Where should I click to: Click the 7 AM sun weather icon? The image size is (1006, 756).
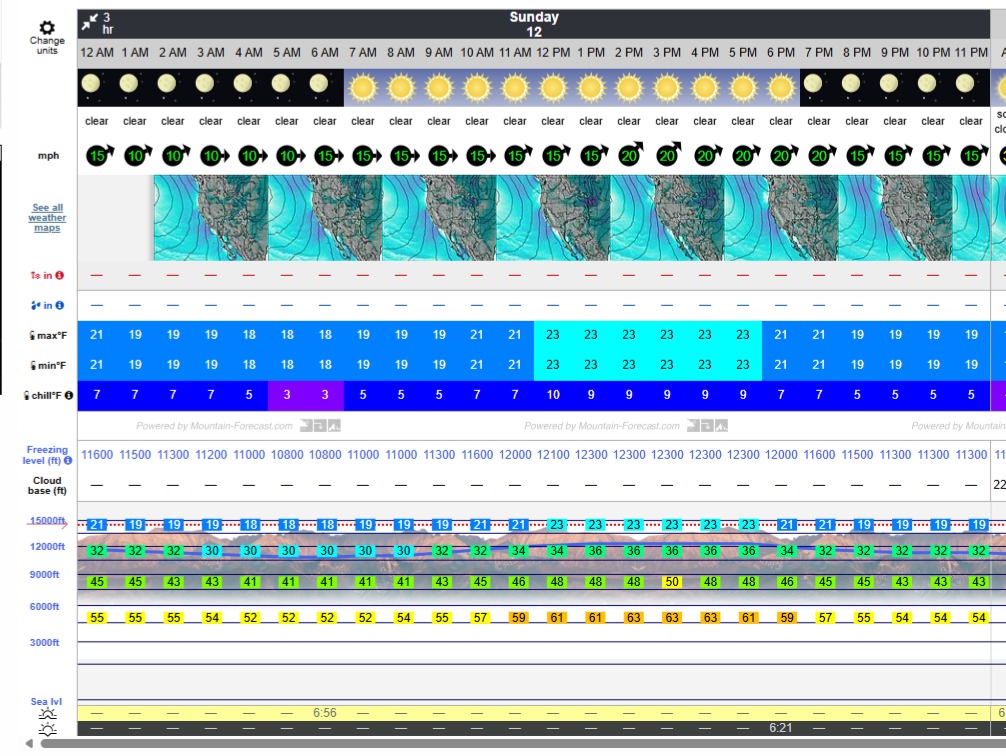(363, 88)
